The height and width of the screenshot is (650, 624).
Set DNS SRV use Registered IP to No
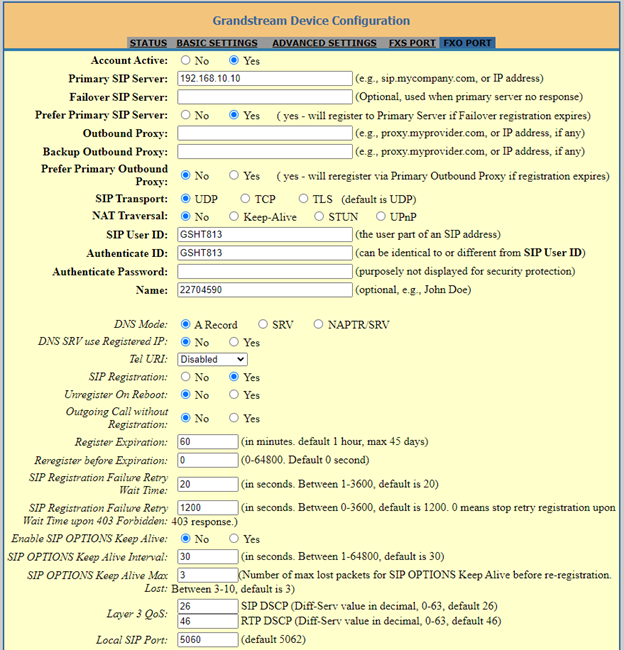click(x=186, y=342)
